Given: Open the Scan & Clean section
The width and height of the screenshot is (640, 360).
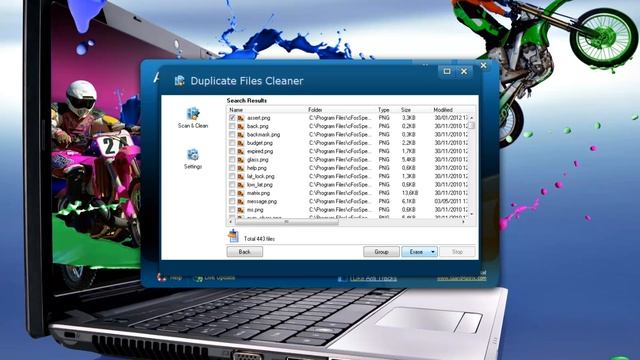Looking at the screenshot, I should (x=193, y=118).
